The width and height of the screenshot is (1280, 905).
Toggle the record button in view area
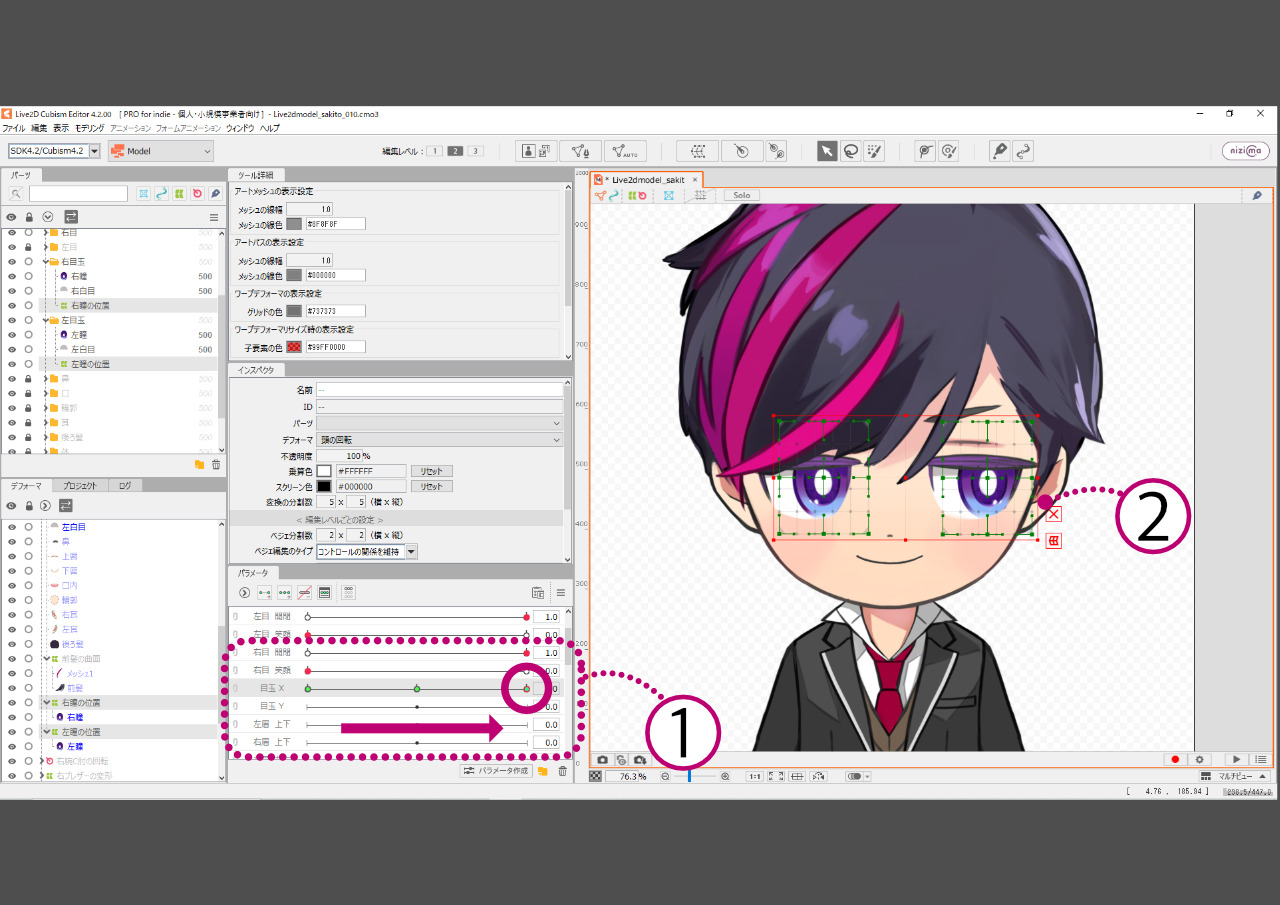(x=1176, y=760)
